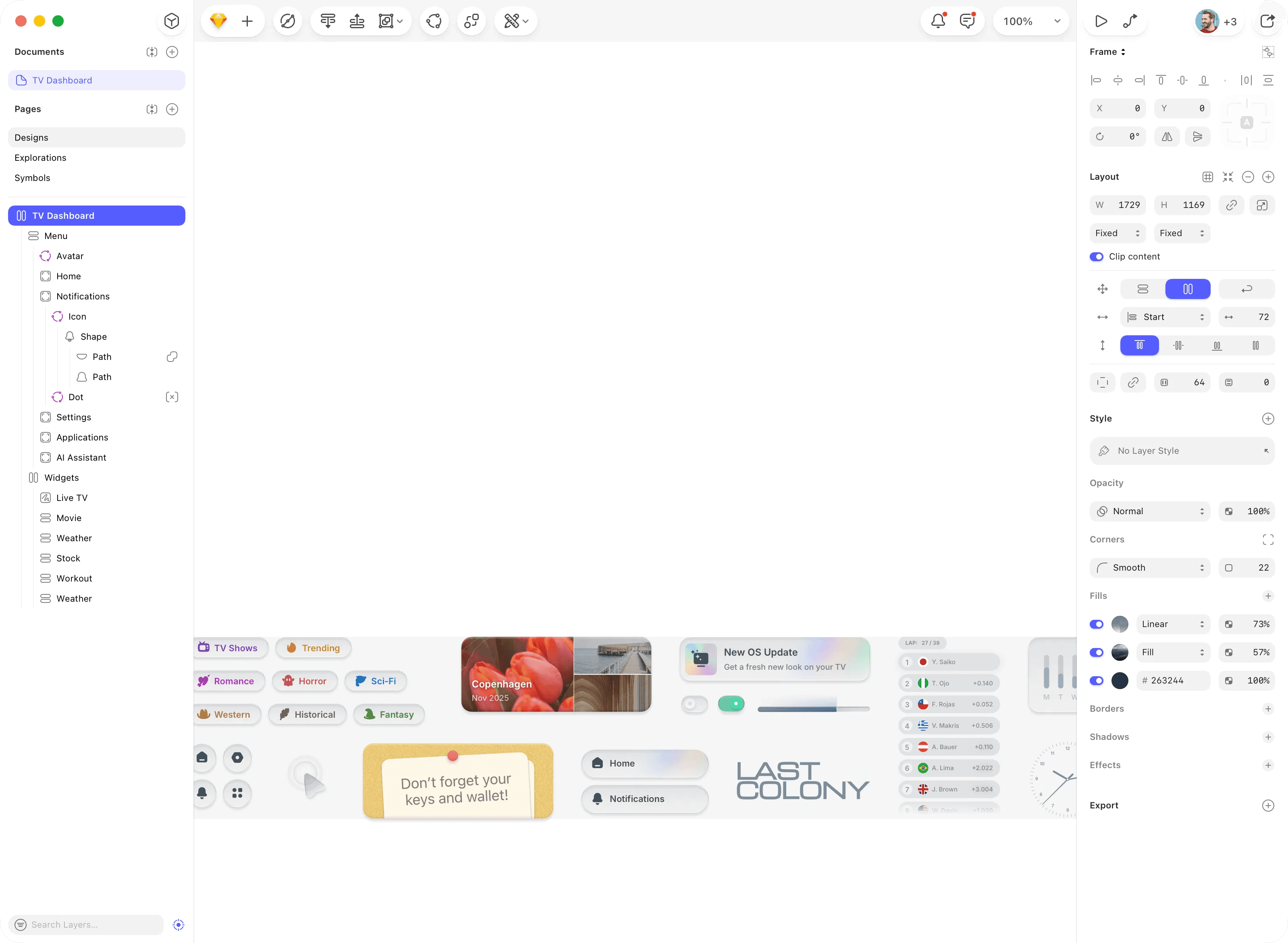
Task: Open the 100% zoom dropdown
Action: tap(1031, 21)
